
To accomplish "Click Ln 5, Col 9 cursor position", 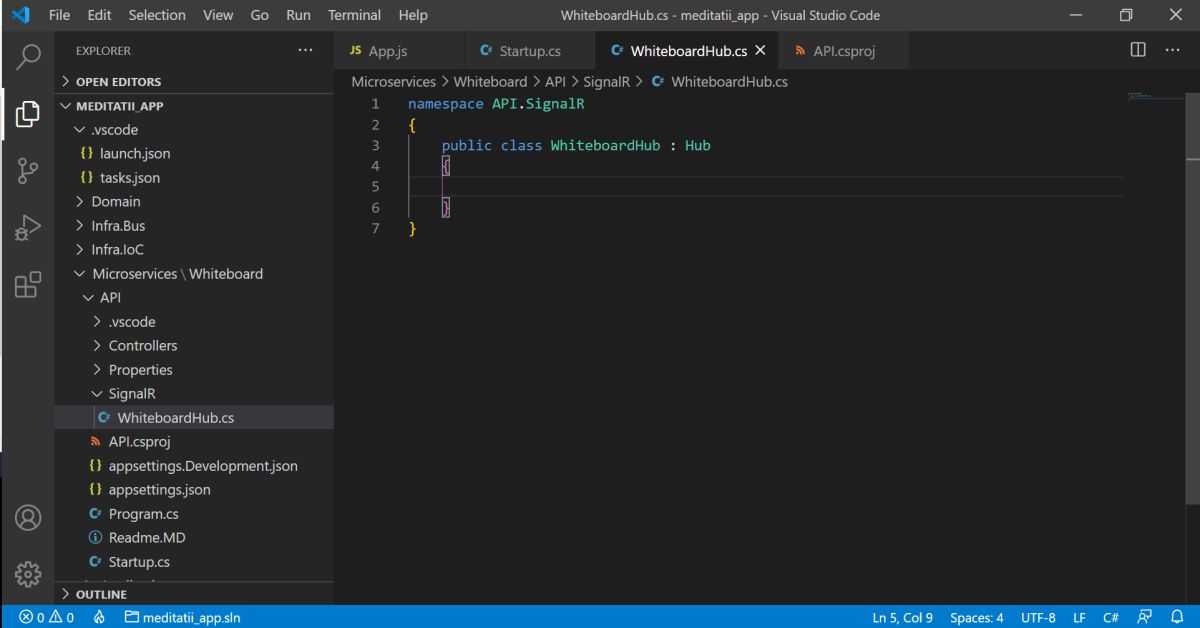I will (903, 617).
